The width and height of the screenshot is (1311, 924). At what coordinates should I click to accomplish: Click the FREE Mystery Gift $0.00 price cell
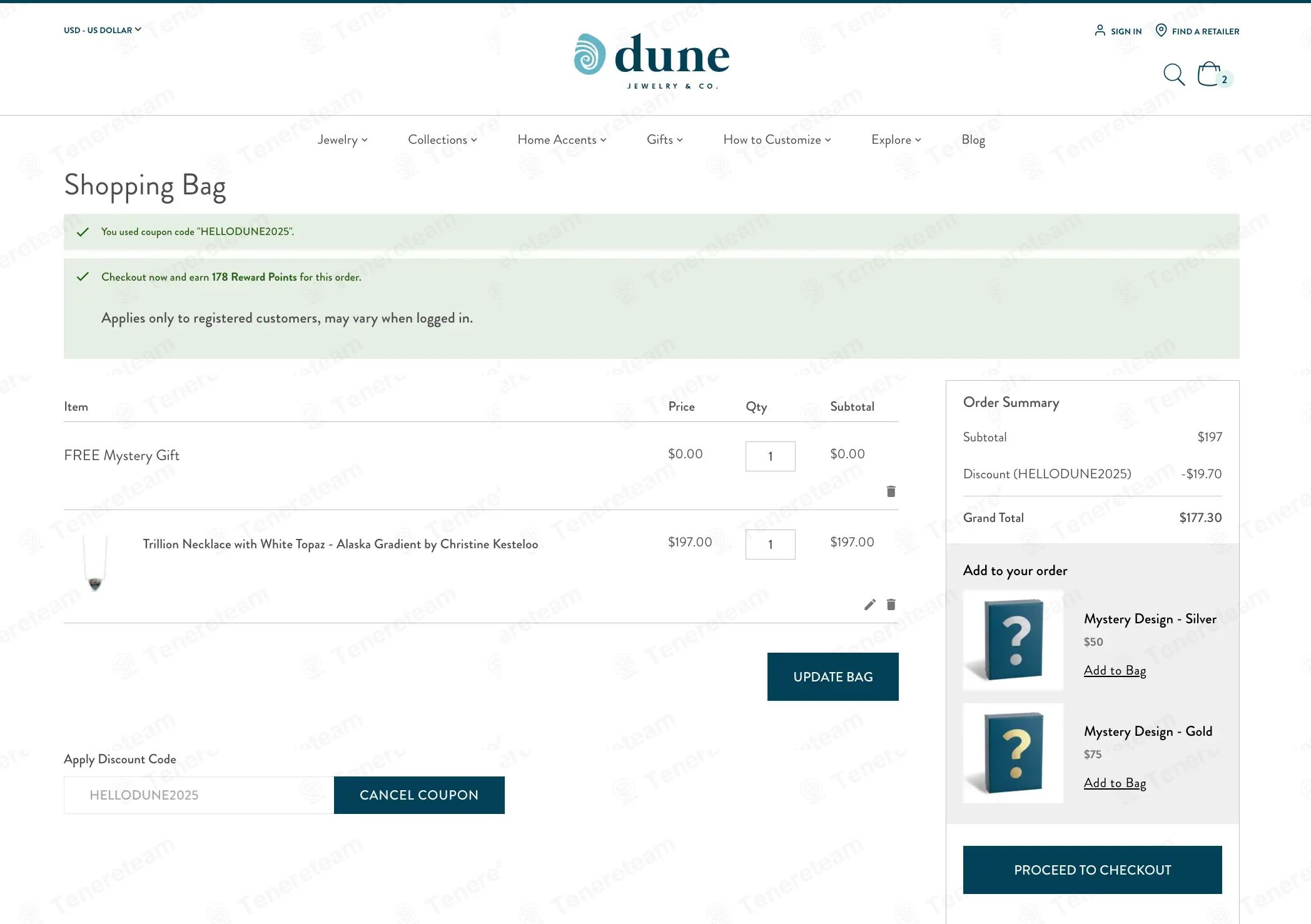coord(685,454)
